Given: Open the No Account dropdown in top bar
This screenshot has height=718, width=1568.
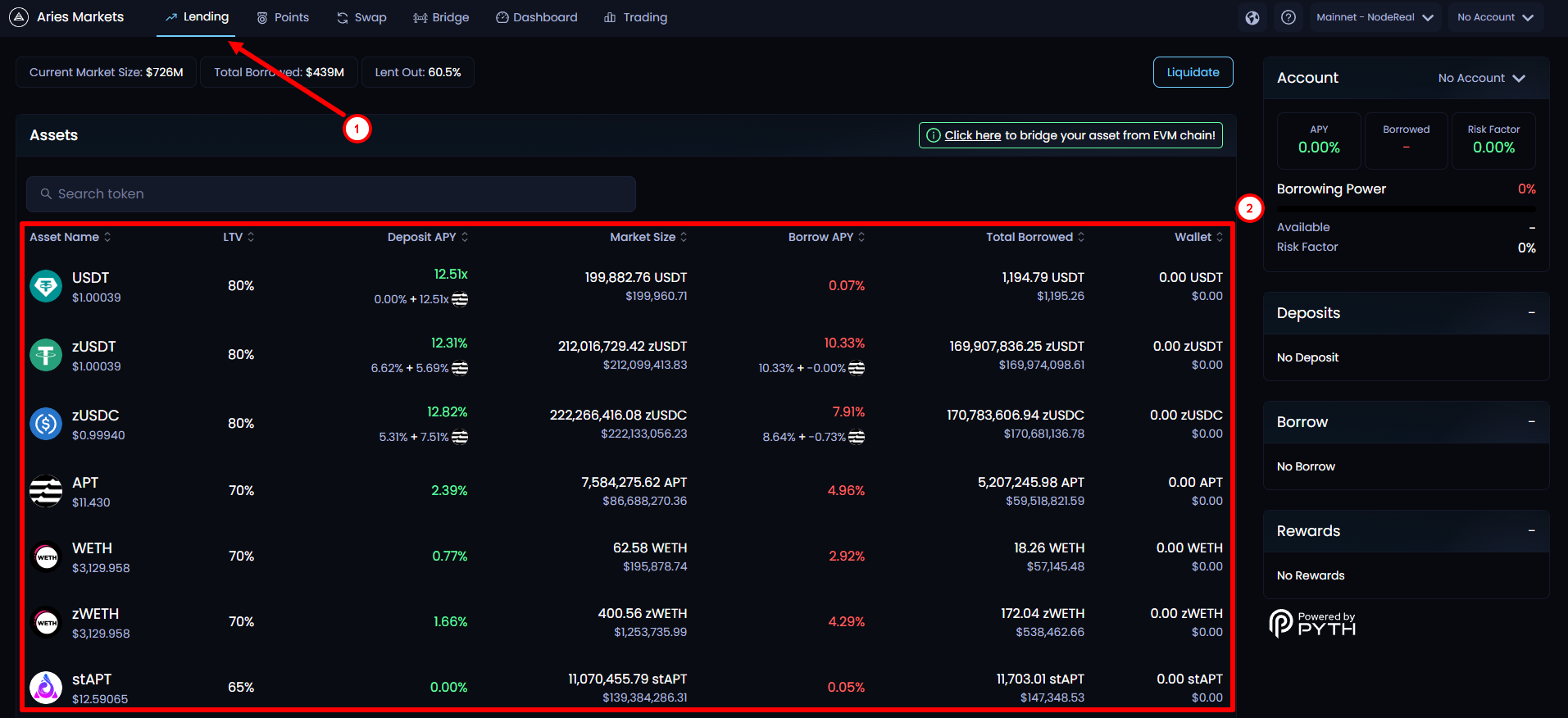Looking at the screenshot, I should tap(1495, 17).
